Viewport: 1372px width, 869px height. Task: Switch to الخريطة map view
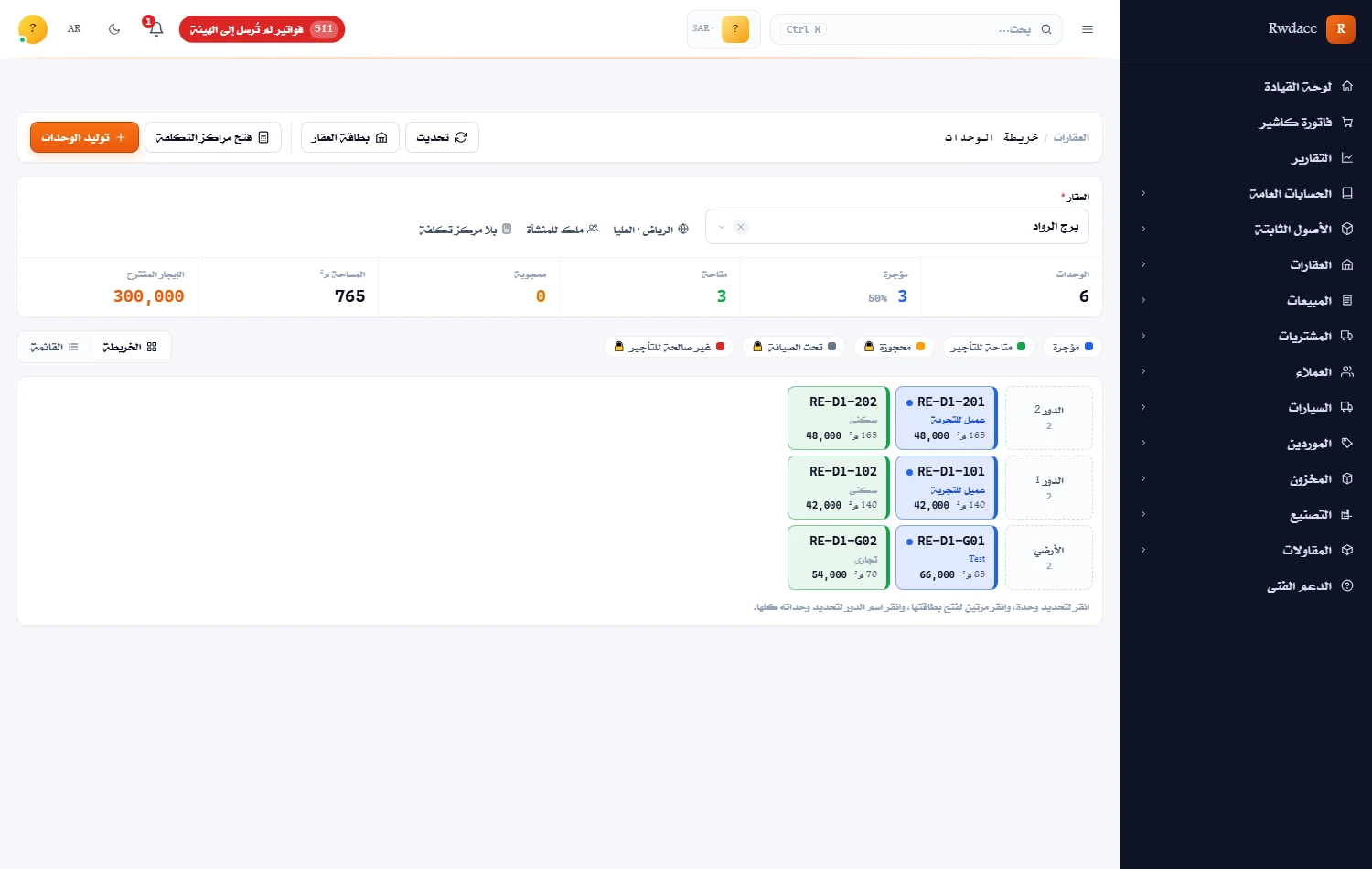tap(130, 348)
